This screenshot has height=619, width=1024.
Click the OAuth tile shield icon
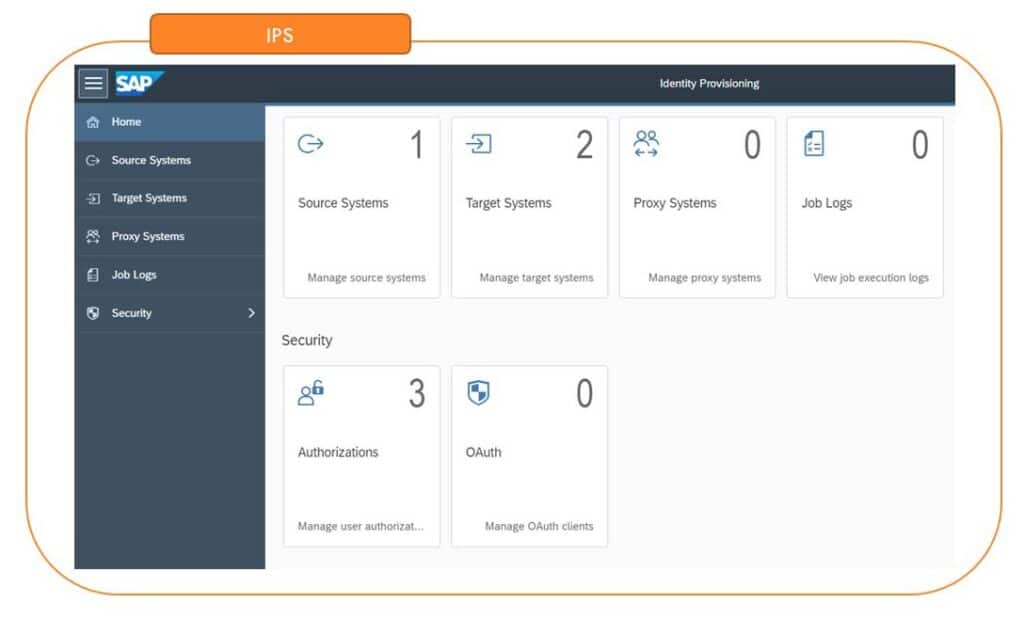[478, 393]
